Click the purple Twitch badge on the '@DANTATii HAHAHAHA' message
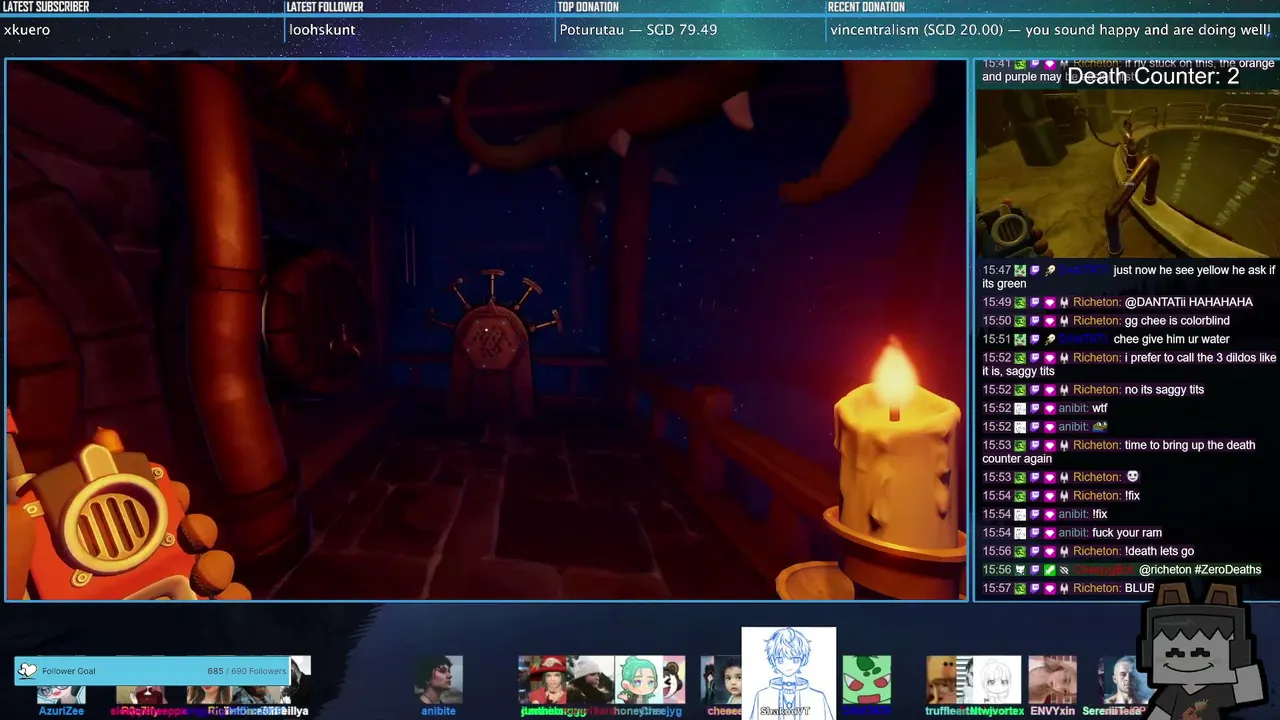Image resolution: width=1280 pixels, height=720 pixels. pyautogui.click(x=1035, y=302)
